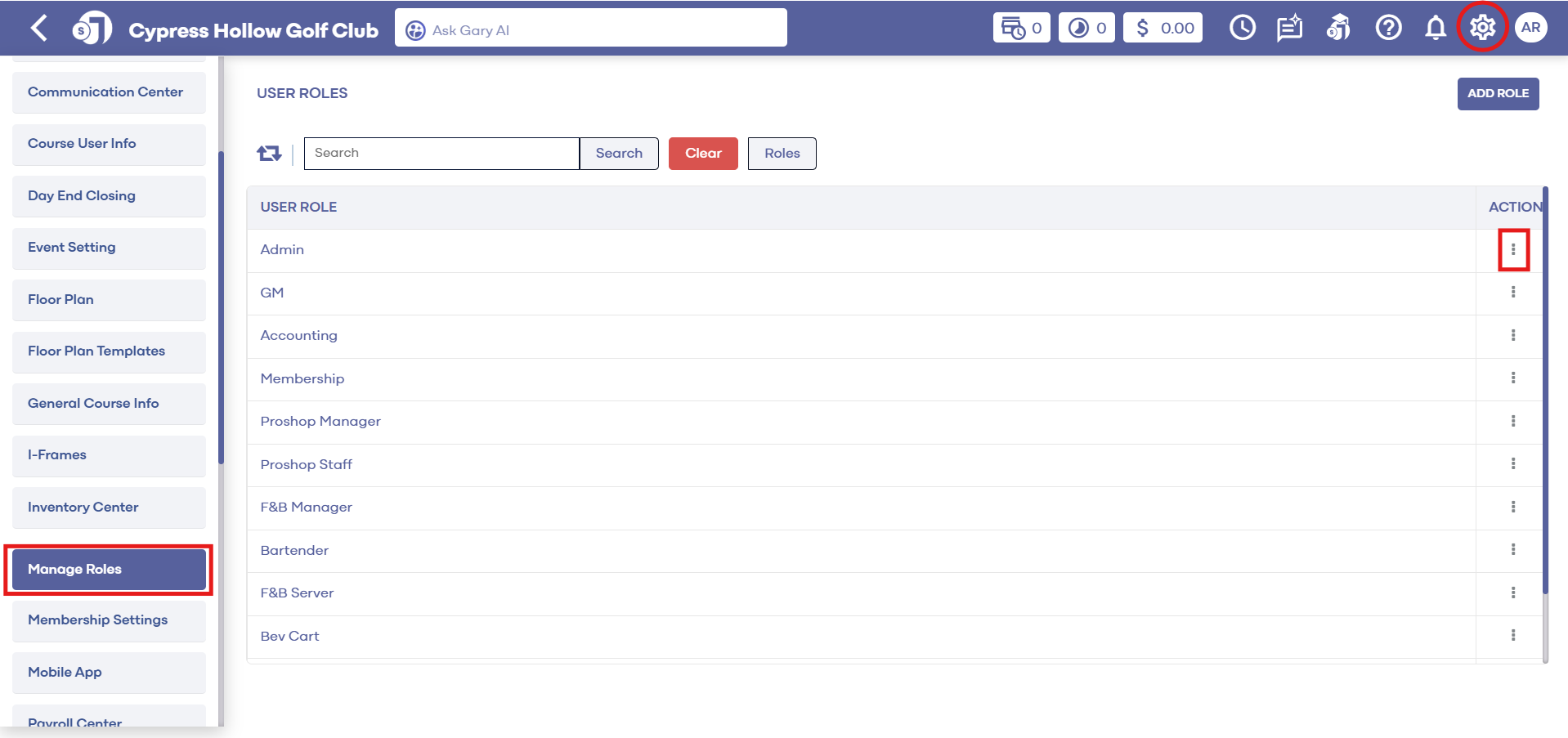Click the help question mark icon
Viewport: 1568px width, 738px height.
coord(1387,28)
